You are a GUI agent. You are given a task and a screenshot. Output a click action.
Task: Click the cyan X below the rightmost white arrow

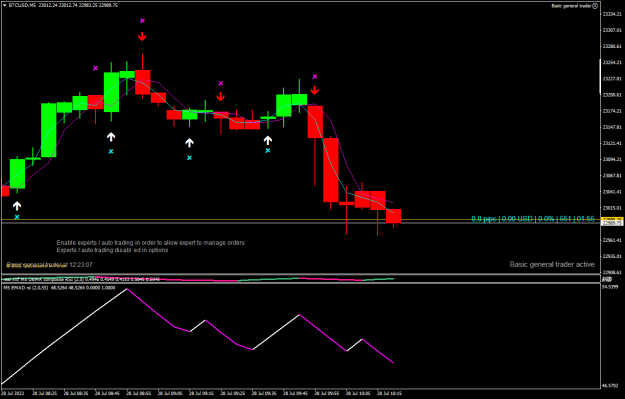[268, 150]
